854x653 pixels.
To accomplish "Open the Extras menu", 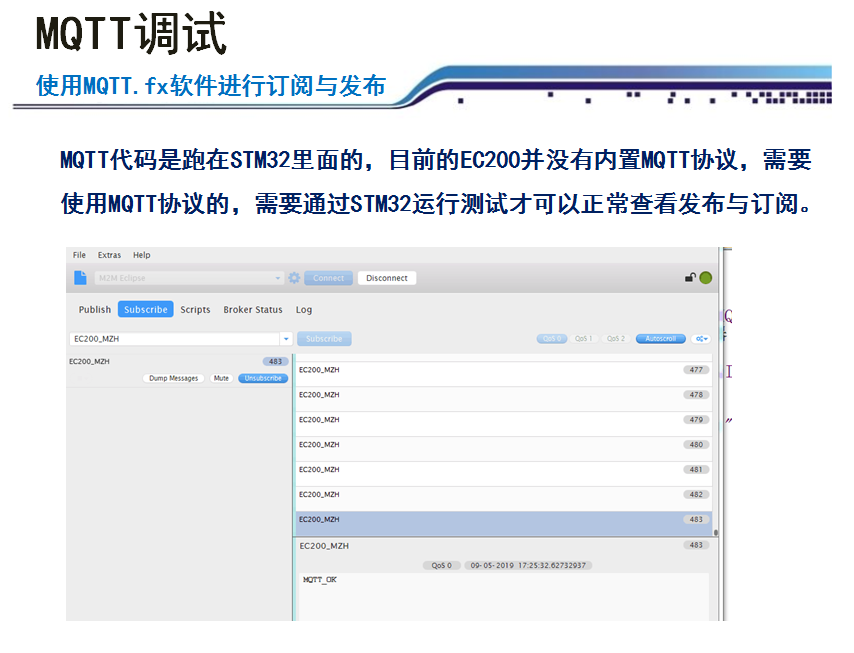I will pos(109,255).
